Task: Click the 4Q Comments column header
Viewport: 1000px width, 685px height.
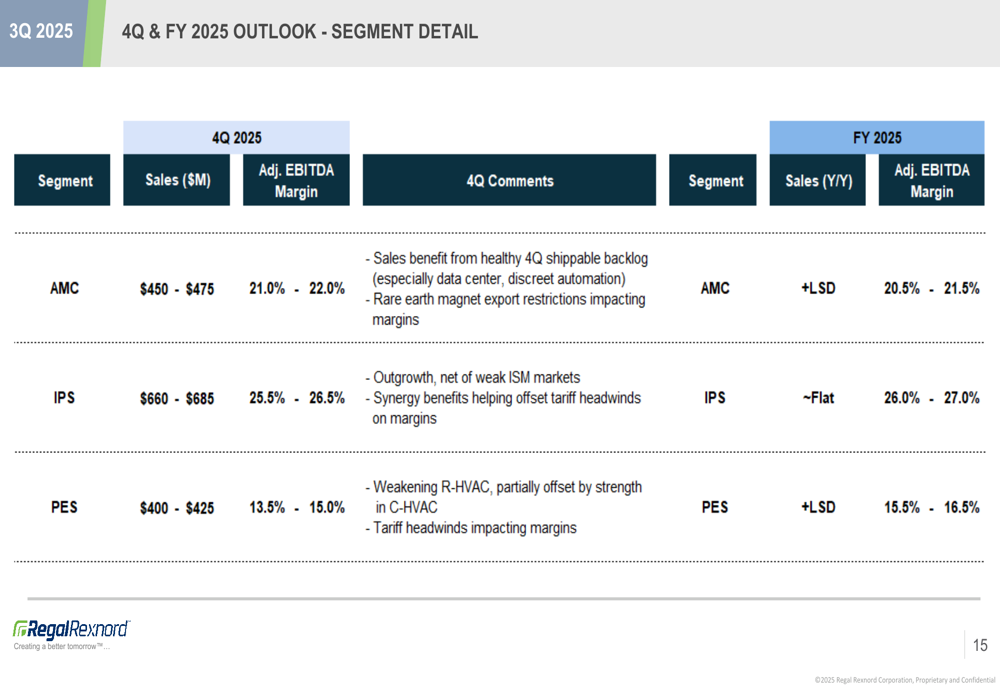Action: coord(509,181)
